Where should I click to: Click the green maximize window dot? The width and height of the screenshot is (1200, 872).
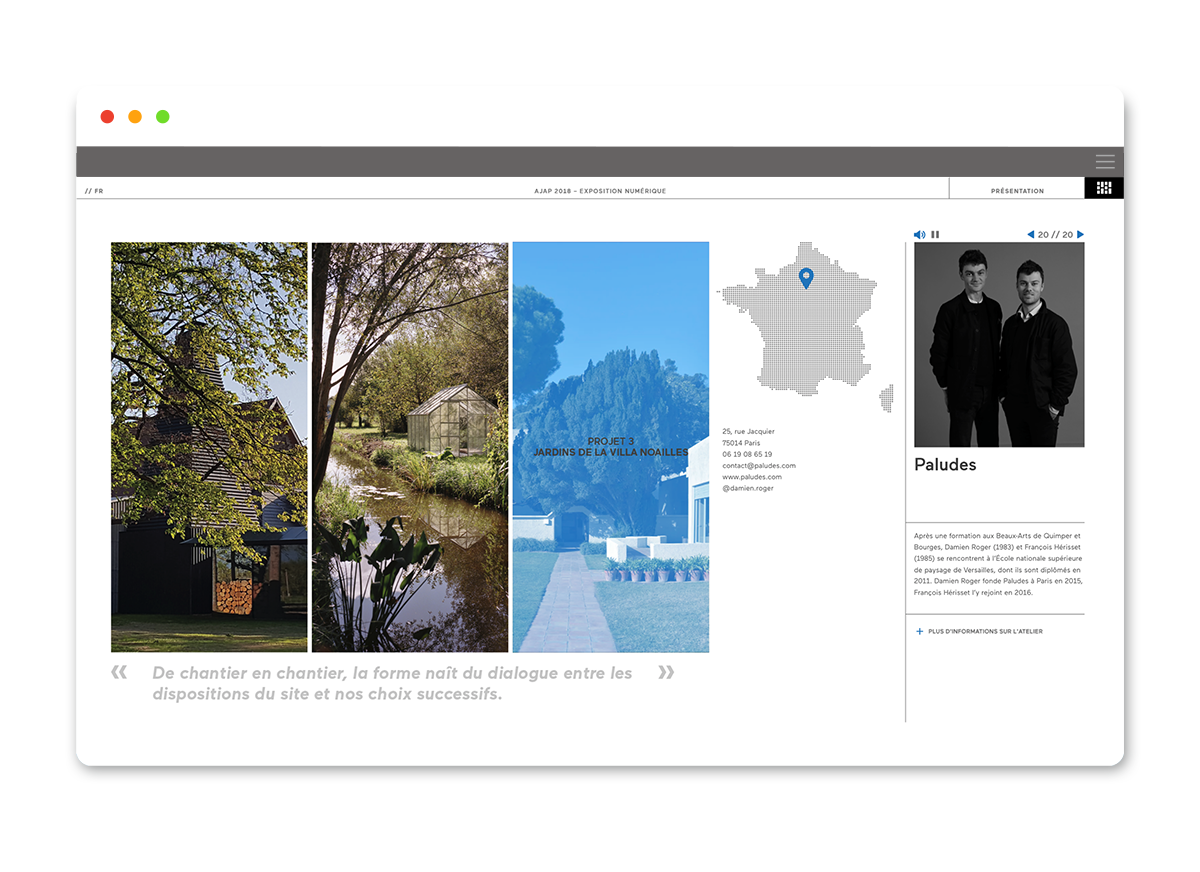(x=163, y=117)
